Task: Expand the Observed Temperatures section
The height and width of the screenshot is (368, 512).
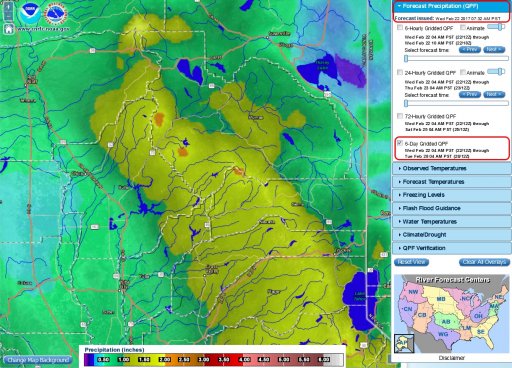Action: click(451, 168)
